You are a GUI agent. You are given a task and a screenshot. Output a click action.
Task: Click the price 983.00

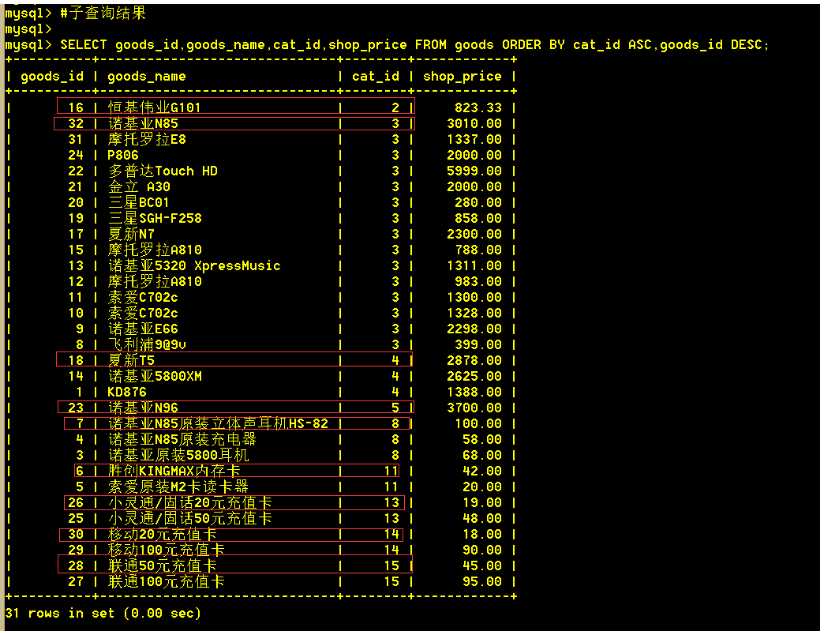pyautogui.click(x=478, y=281)
